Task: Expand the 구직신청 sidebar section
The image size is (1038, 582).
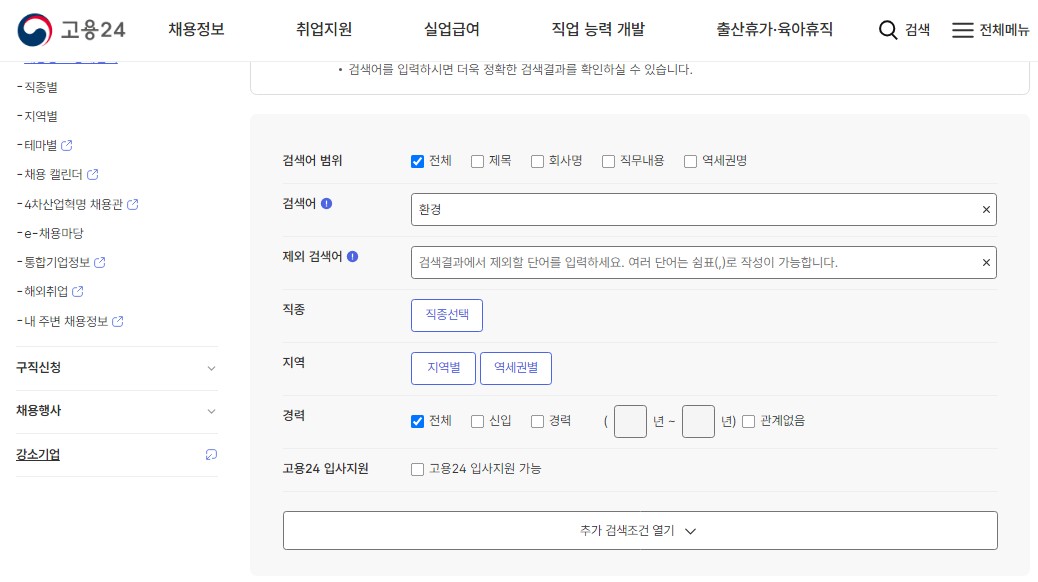Action: (x=115, y=368)
